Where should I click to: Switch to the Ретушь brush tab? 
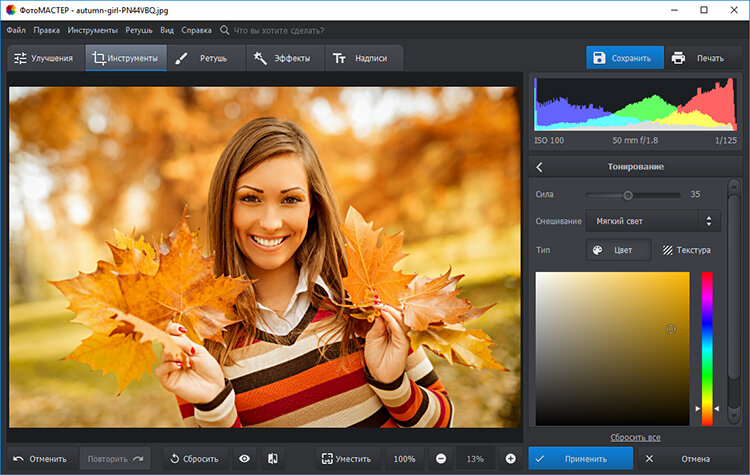206,58
